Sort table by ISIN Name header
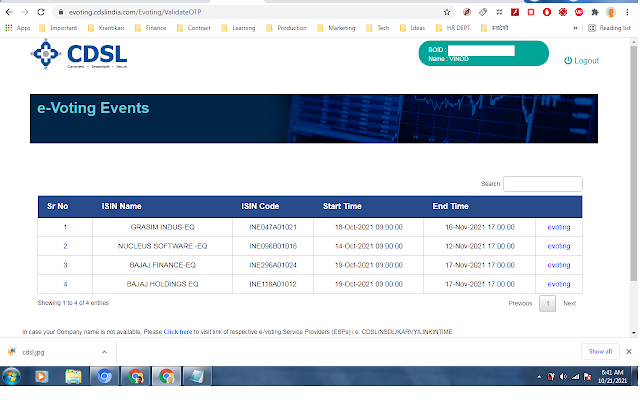This screenshot has height=400, width=640. coord(122,206)
